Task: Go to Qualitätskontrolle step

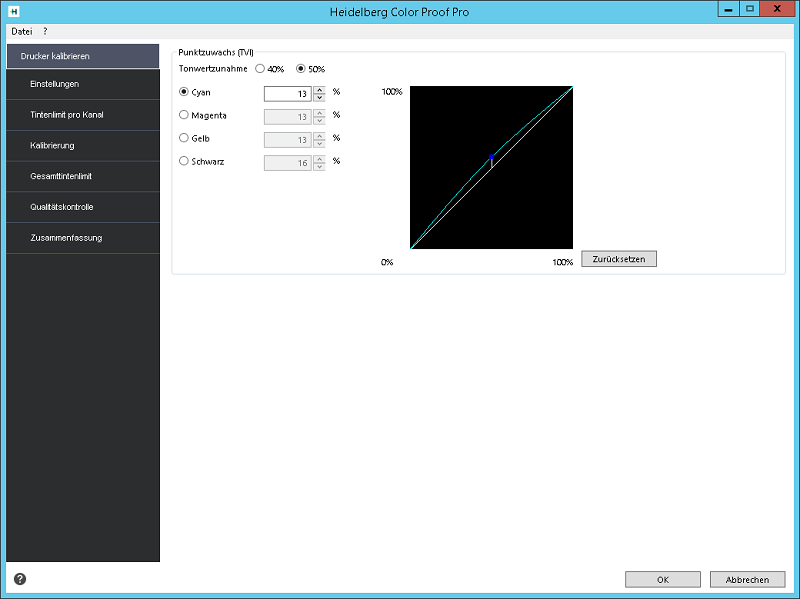Action: [83, 207]
